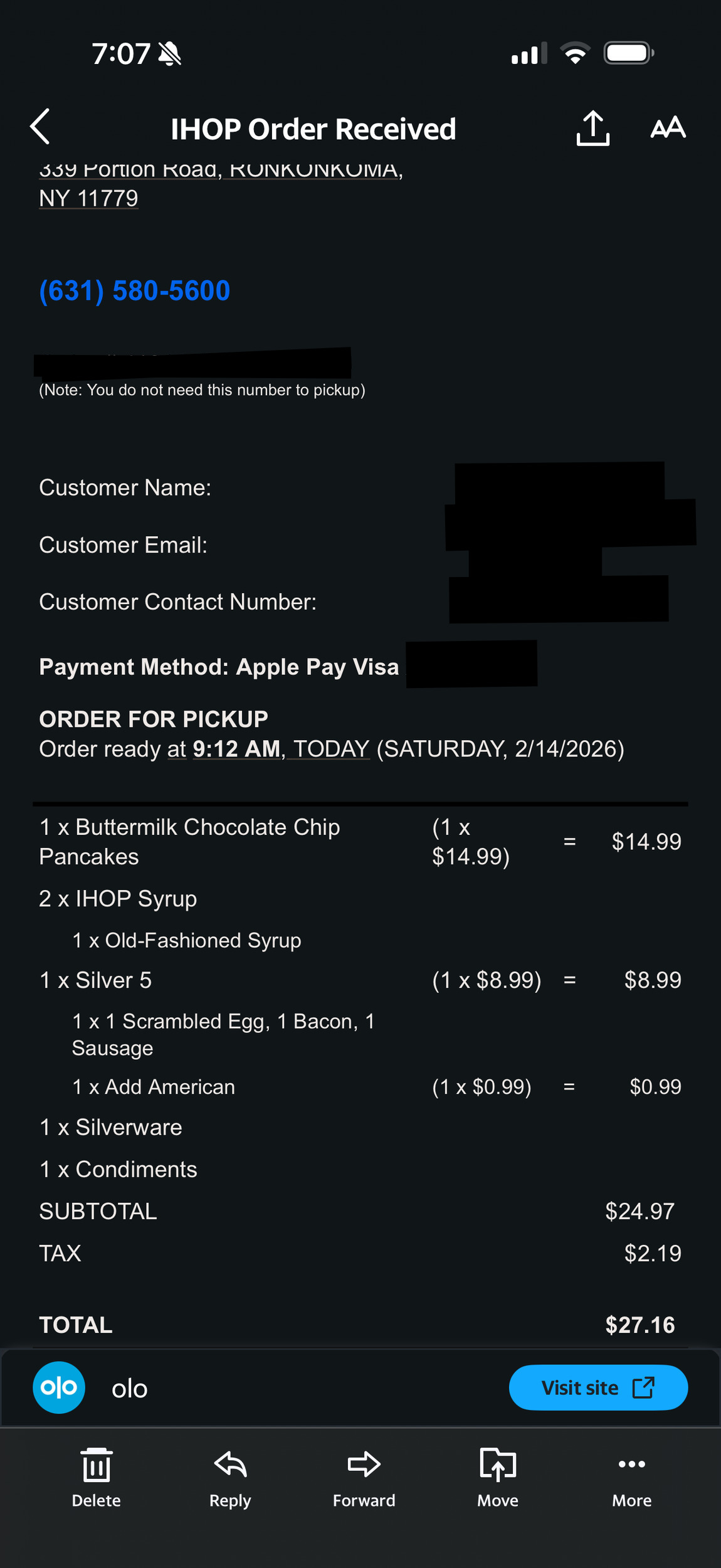Tap the Buttermilk Chocolate Chip Pancakes item
721x1568 pixels.
[x=189, y=842]
